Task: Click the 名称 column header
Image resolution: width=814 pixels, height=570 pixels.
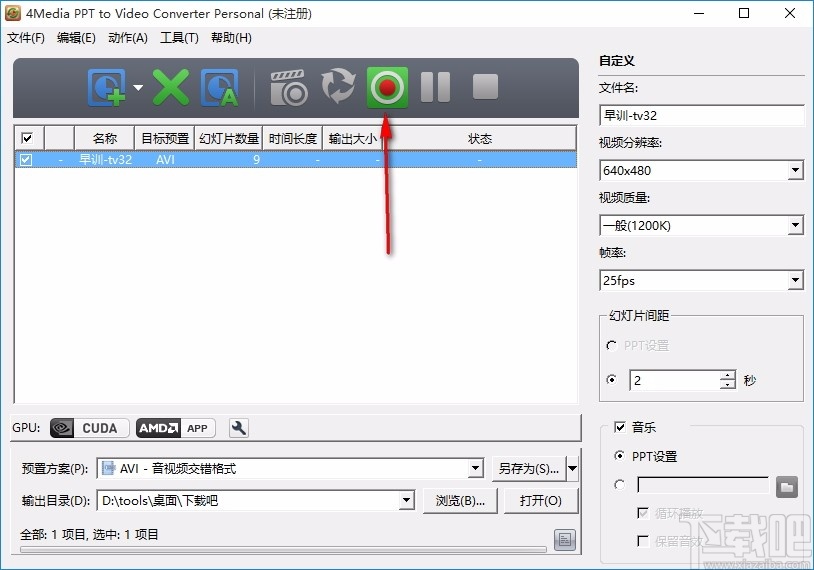Action: [104, 139]
